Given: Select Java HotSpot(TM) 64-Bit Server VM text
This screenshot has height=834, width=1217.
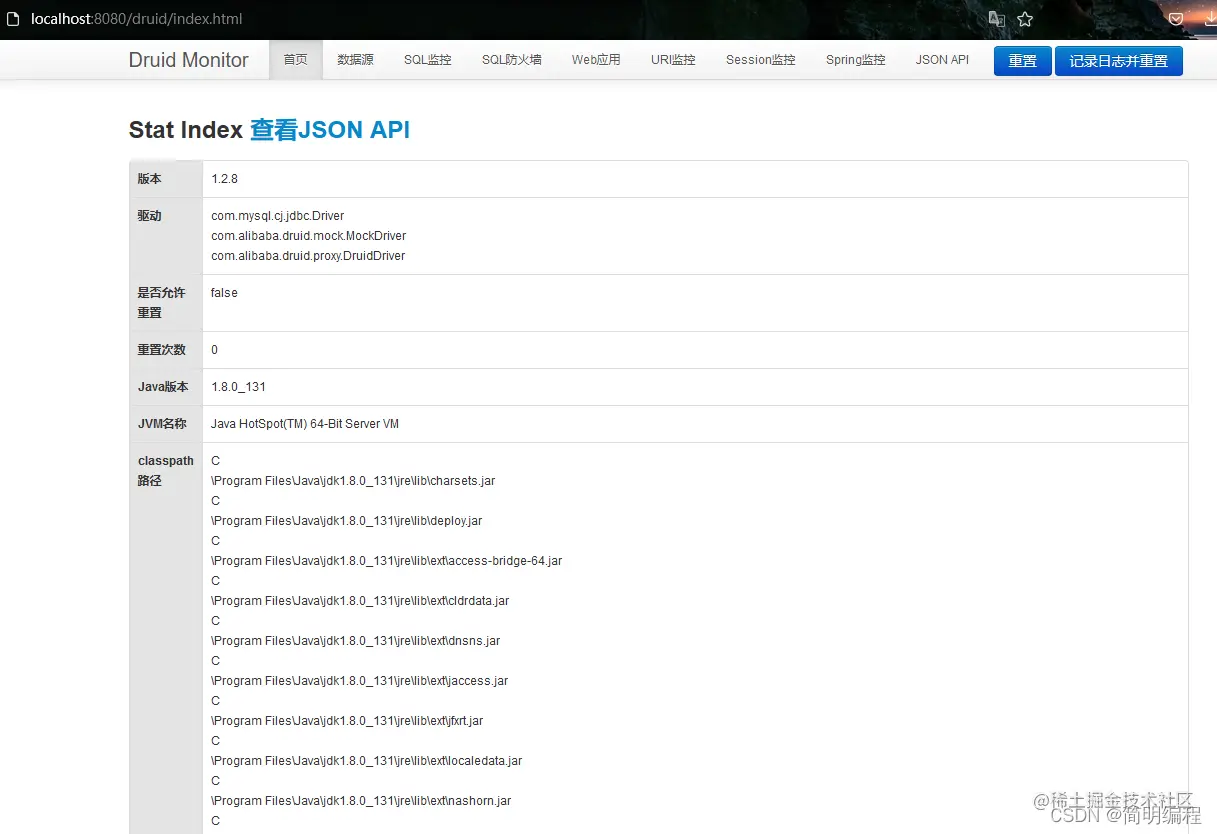Looking at the screenshot, I should (x=305, y=424).
